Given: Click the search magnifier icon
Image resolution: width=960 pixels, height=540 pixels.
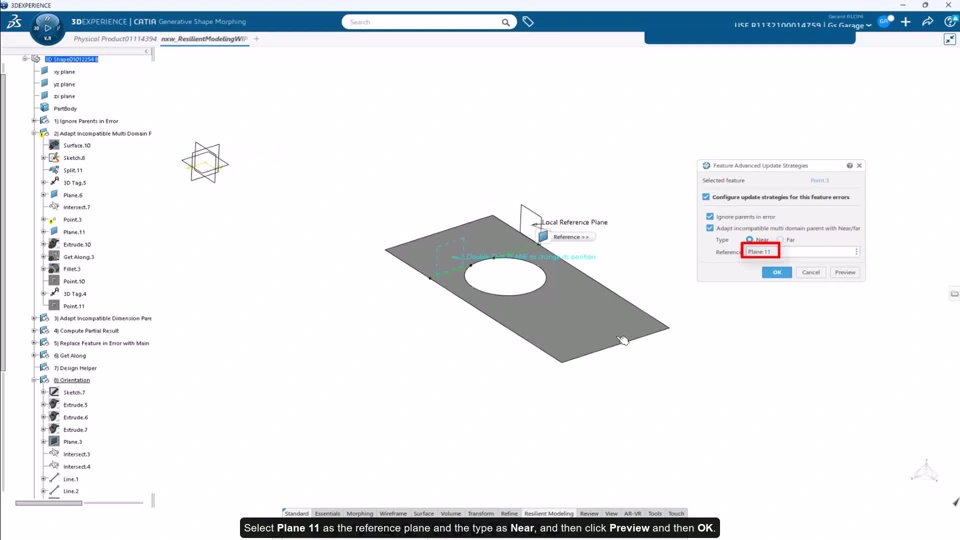Looking at the screenshot, I should tap(506, 22).
